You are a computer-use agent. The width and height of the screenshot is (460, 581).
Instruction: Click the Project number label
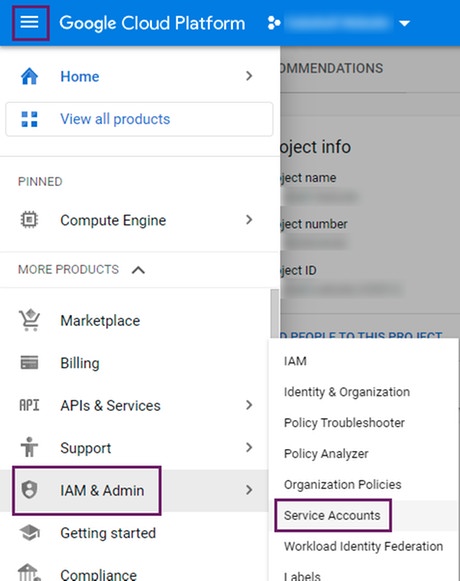(x=314, y=224)
